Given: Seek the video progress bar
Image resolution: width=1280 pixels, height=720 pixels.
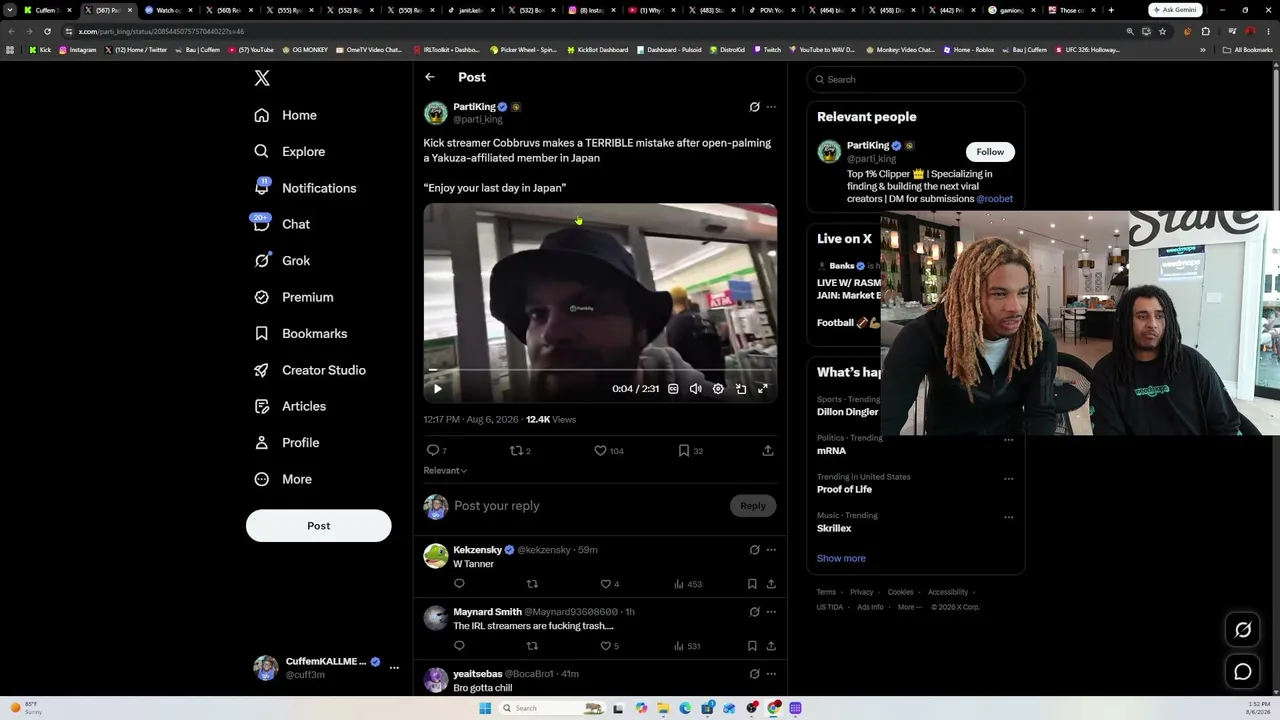Looking at the screenshot, I should [600, 370].
